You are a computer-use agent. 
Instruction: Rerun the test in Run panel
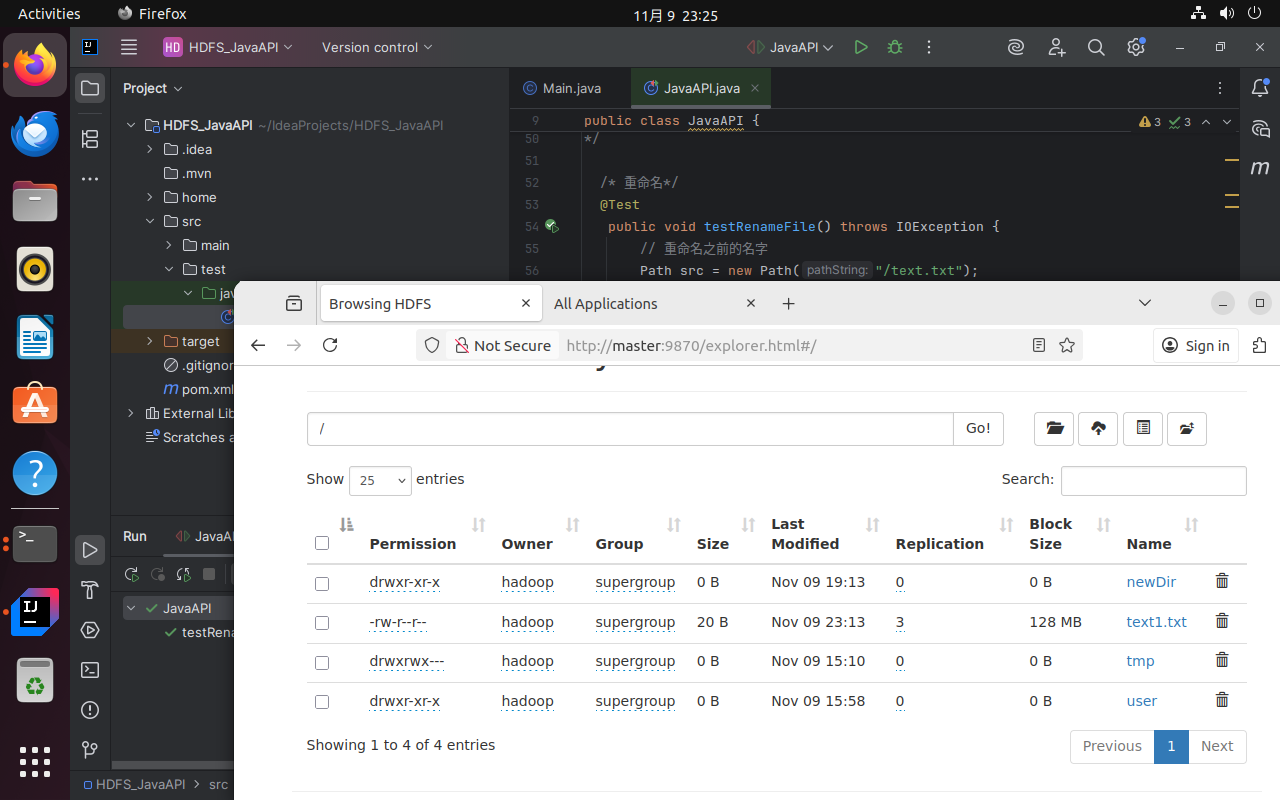[131, 574]
